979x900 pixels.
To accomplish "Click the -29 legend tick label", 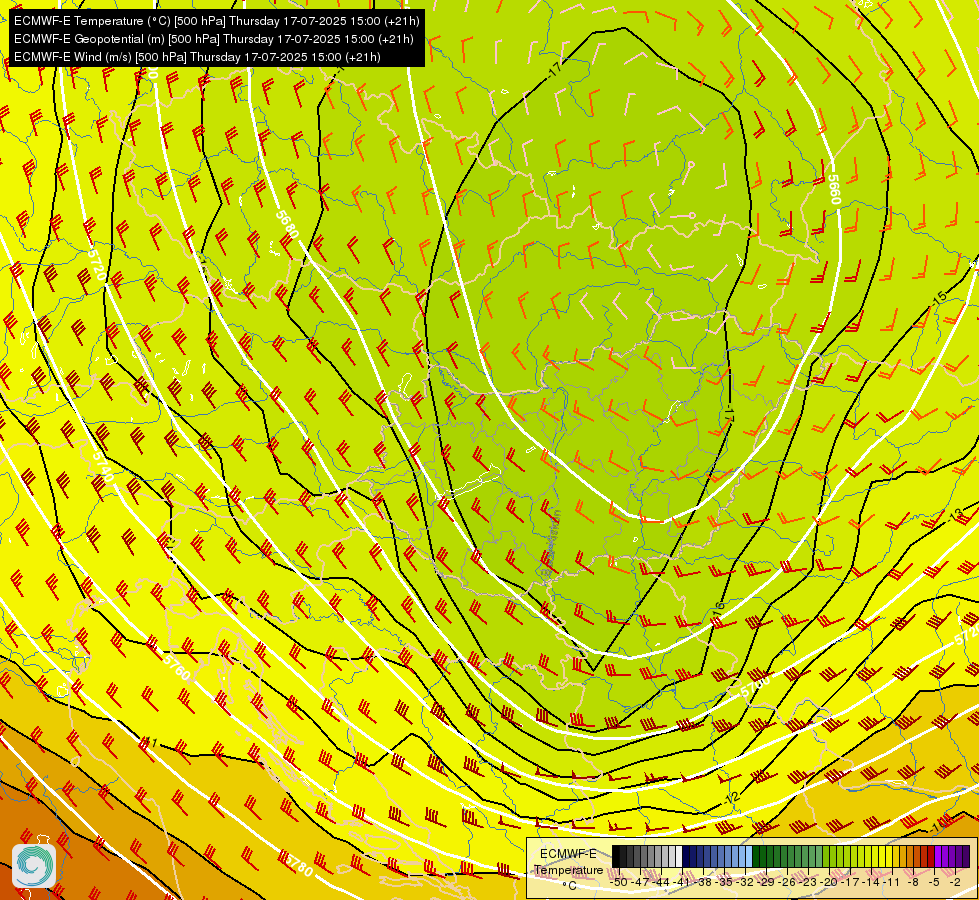I will (766, 882).
